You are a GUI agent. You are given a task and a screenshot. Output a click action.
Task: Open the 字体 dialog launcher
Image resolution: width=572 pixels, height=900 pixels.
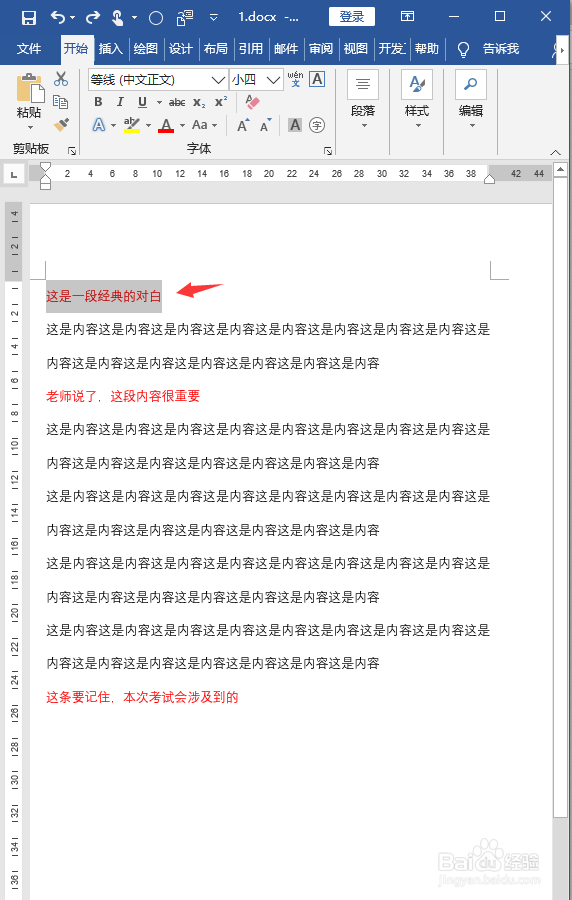pyautogui.click(x=328, y=150)
